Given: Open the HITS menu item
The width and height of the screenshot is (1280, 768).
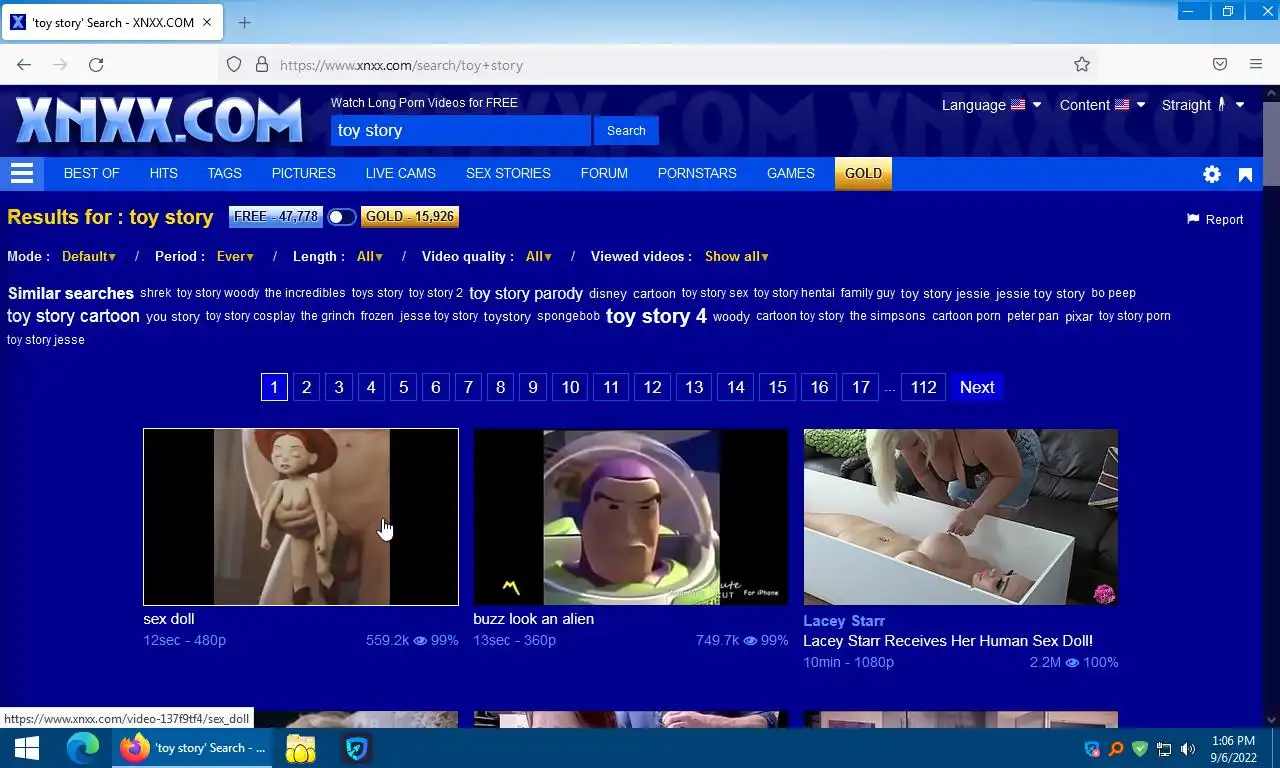Looking at the screenshot, I should 163,174.
